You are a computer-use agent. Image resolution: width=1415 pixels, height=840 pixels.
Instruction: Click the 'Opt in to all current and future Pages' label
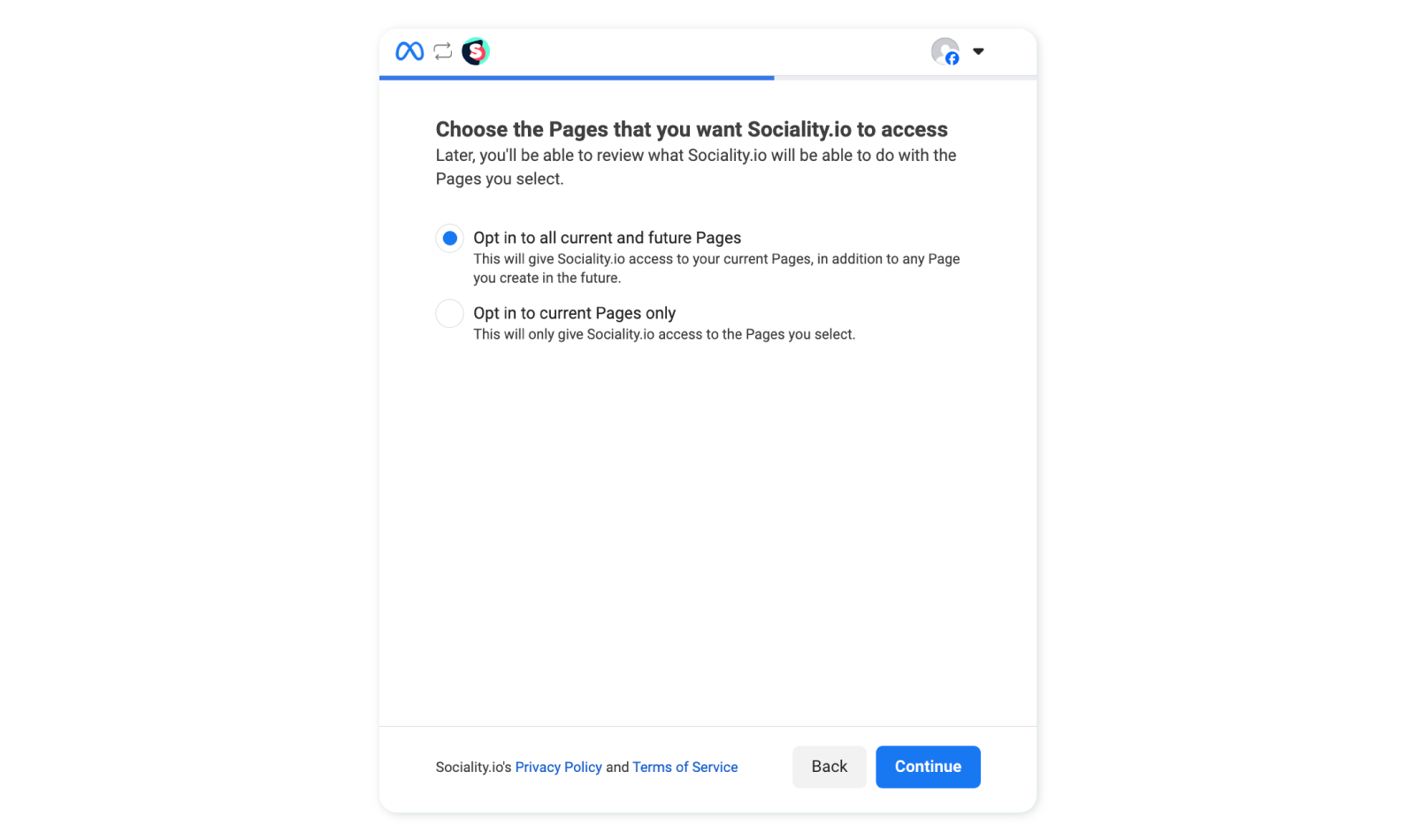click(x=607, y=238)
